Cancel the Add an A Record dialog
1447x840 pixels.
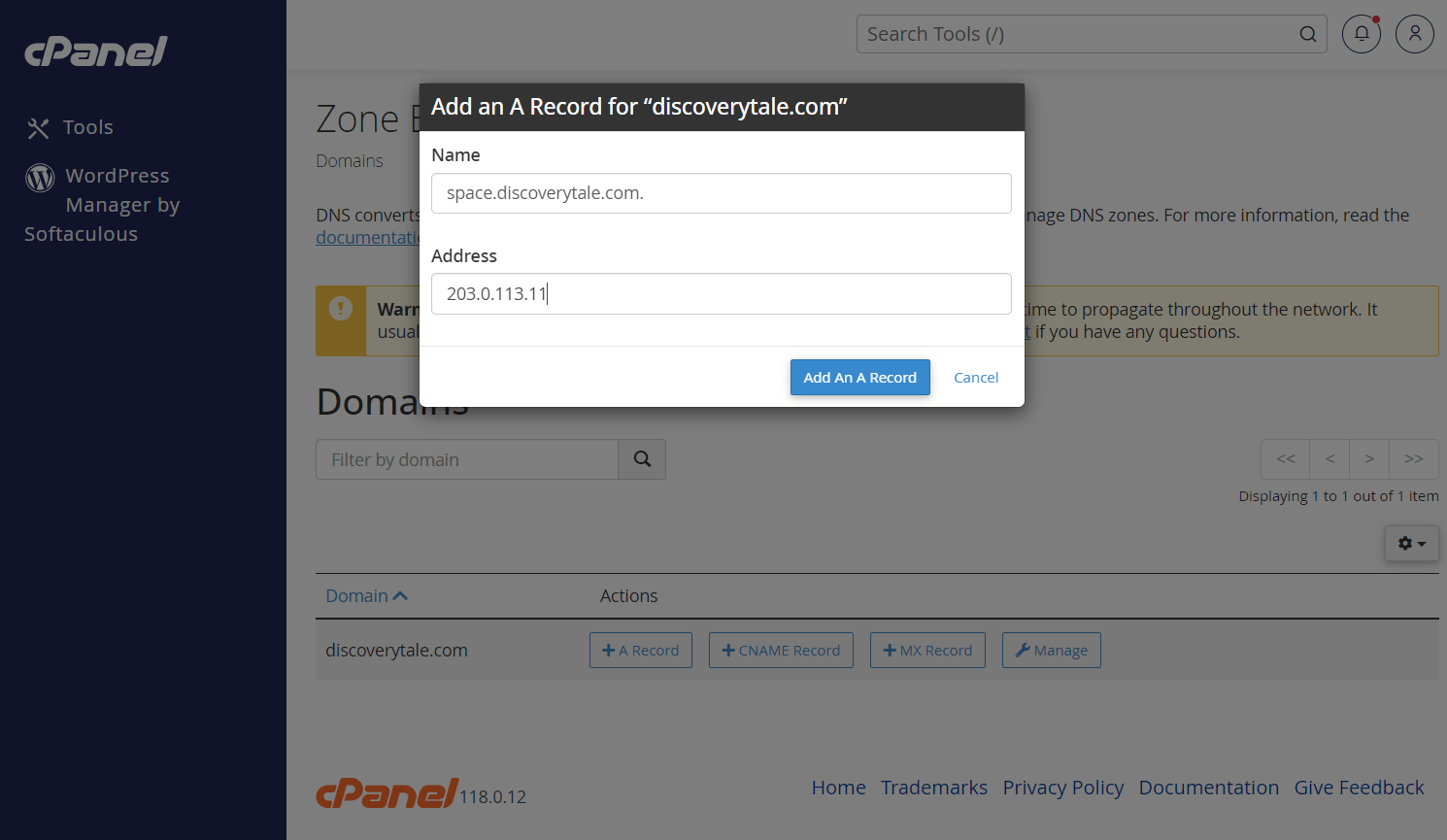(976, 378)
